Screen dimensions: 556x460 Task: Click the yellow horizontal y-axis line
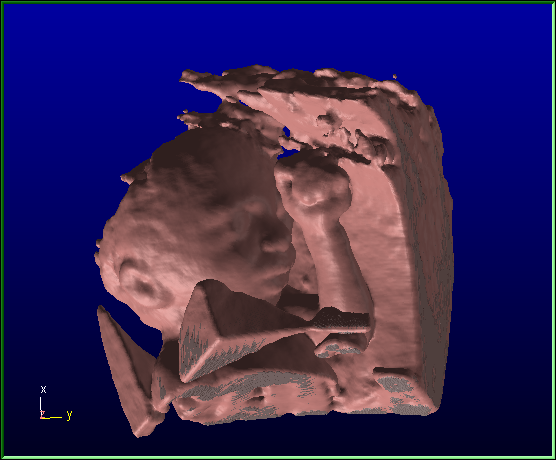(53, 417)
